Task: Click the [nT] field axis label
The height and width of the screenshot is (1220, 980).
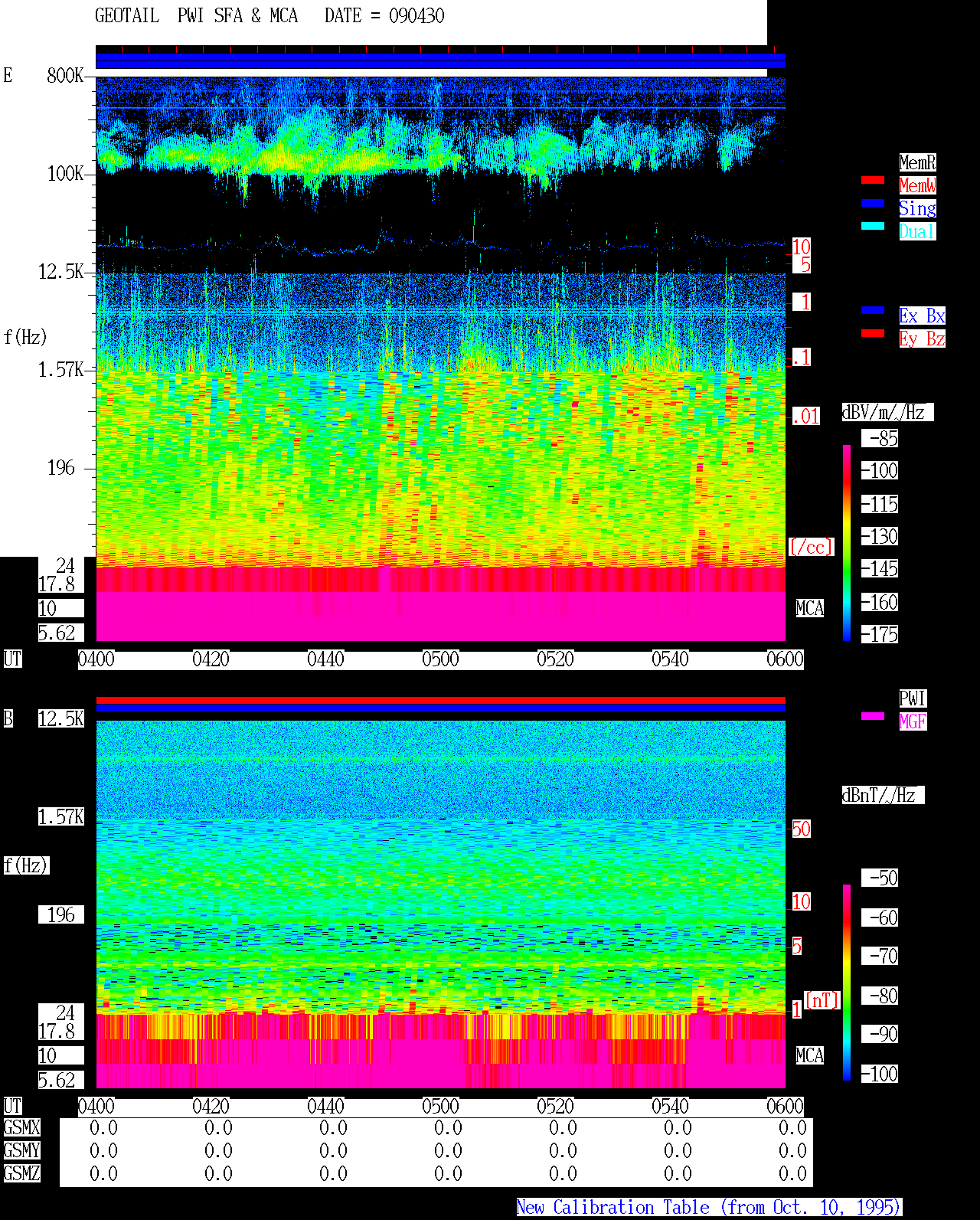Action: [822, 1000]
